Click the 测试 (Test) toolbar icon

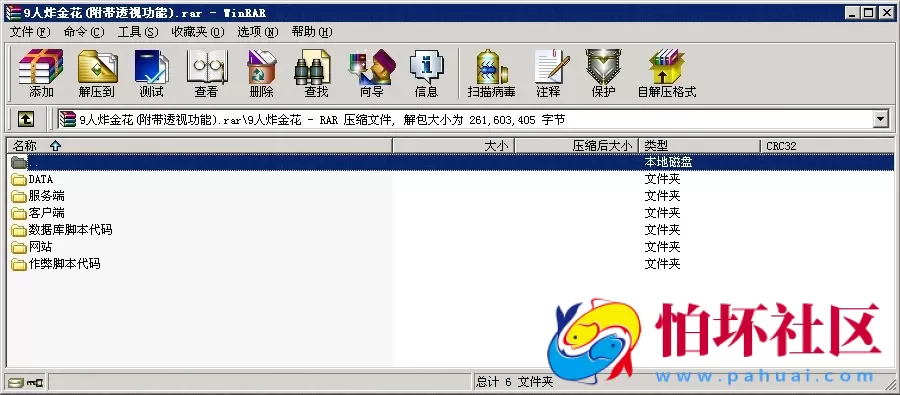151,73
